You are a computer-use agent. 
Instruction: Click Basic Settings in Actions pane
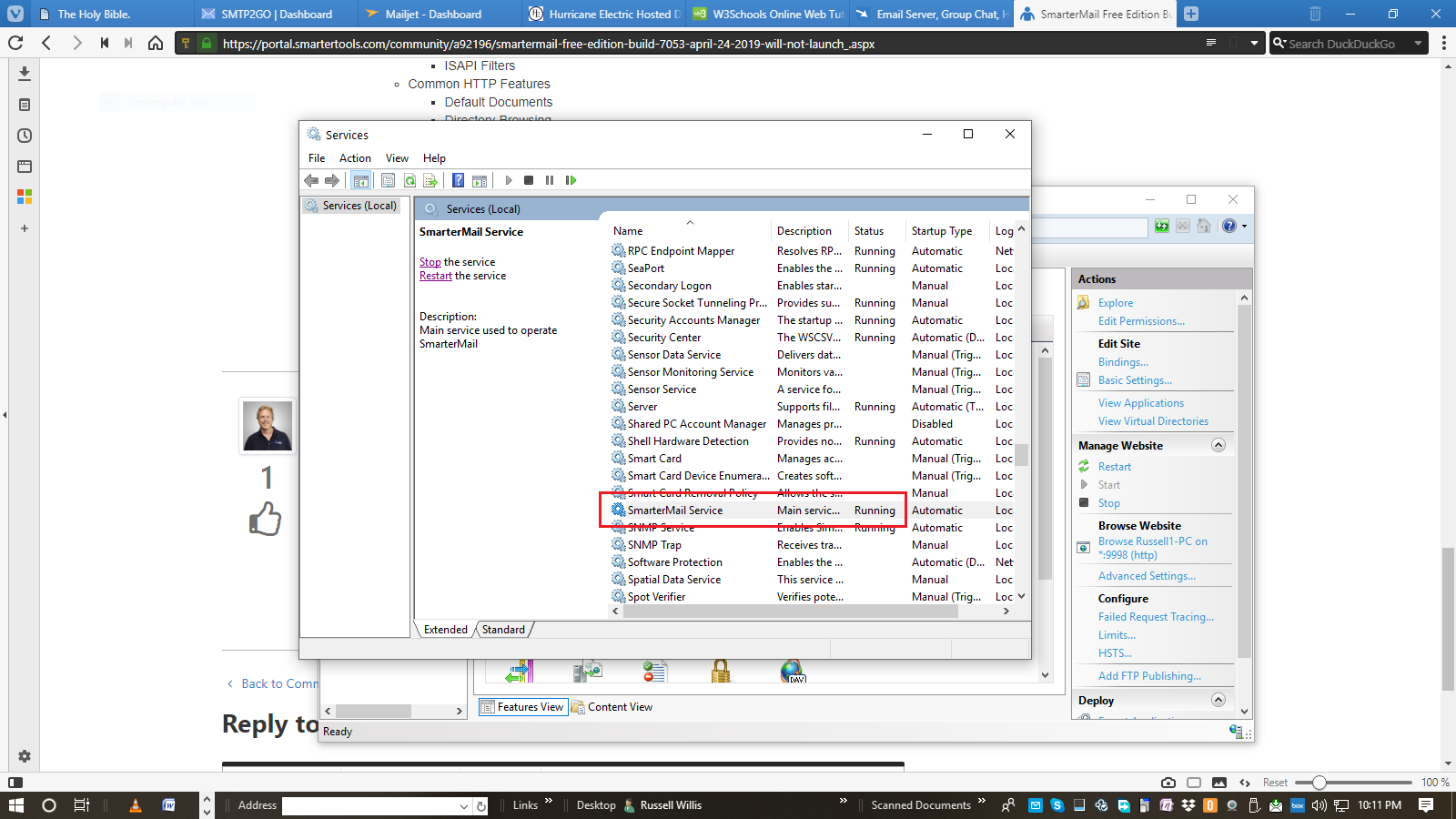1135,380
